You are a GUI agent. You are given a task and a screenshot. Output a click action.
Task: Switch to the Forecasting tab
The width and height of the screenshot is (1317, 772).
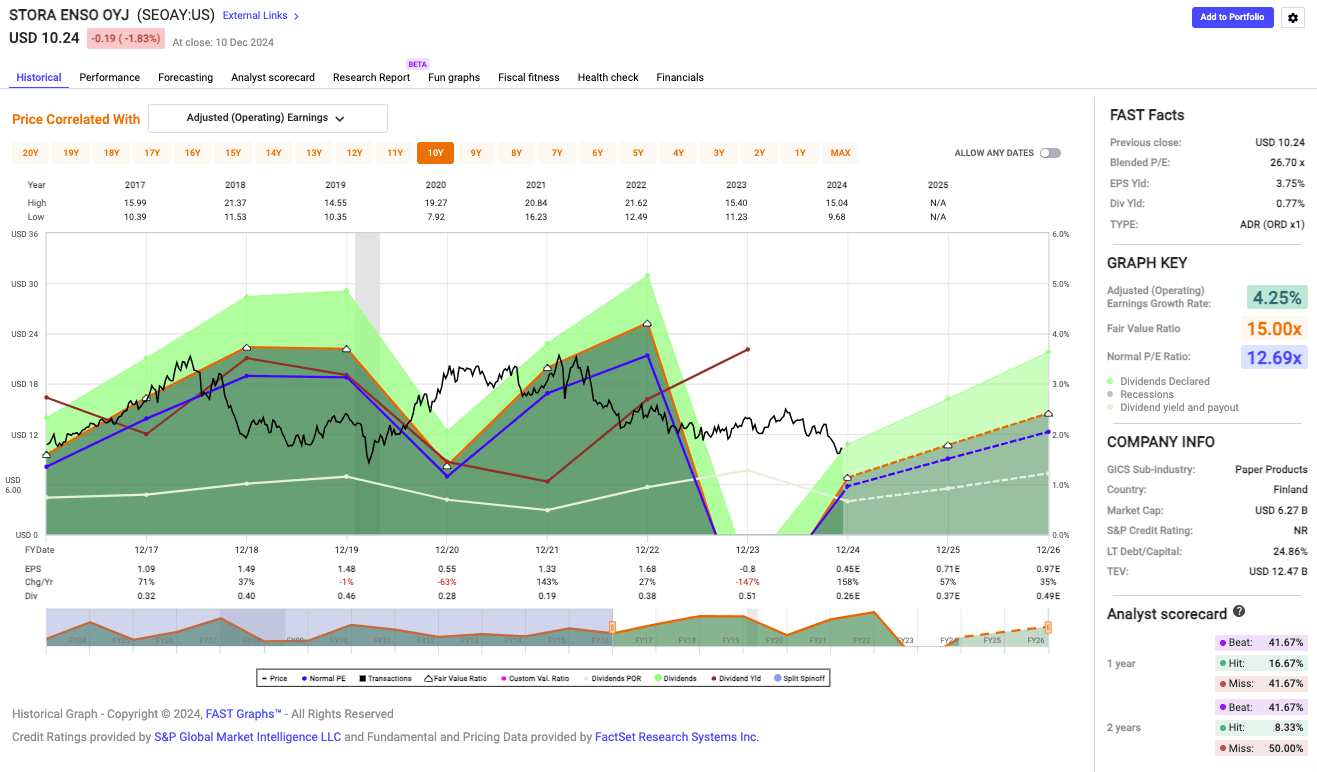[x=185, y=77]
